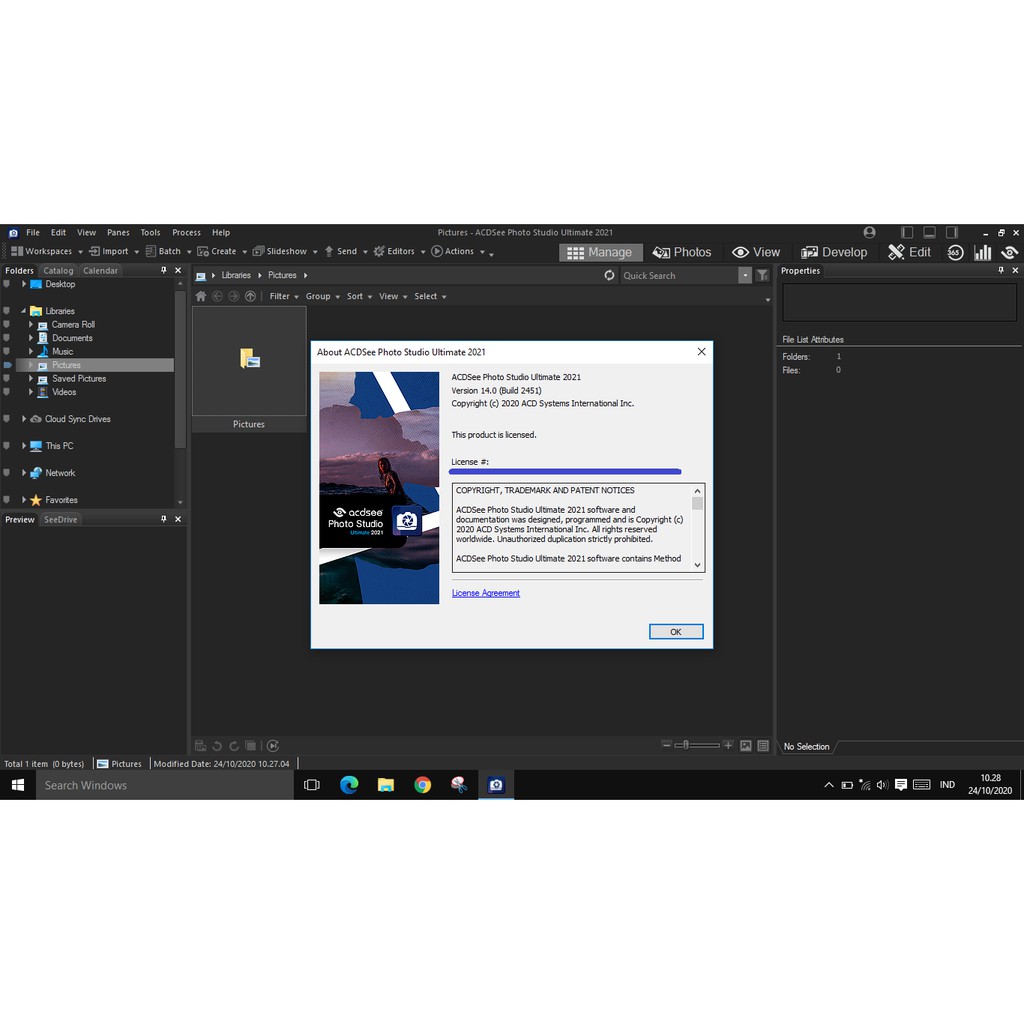Click the Quick Search input field

(x=679, y=276)
